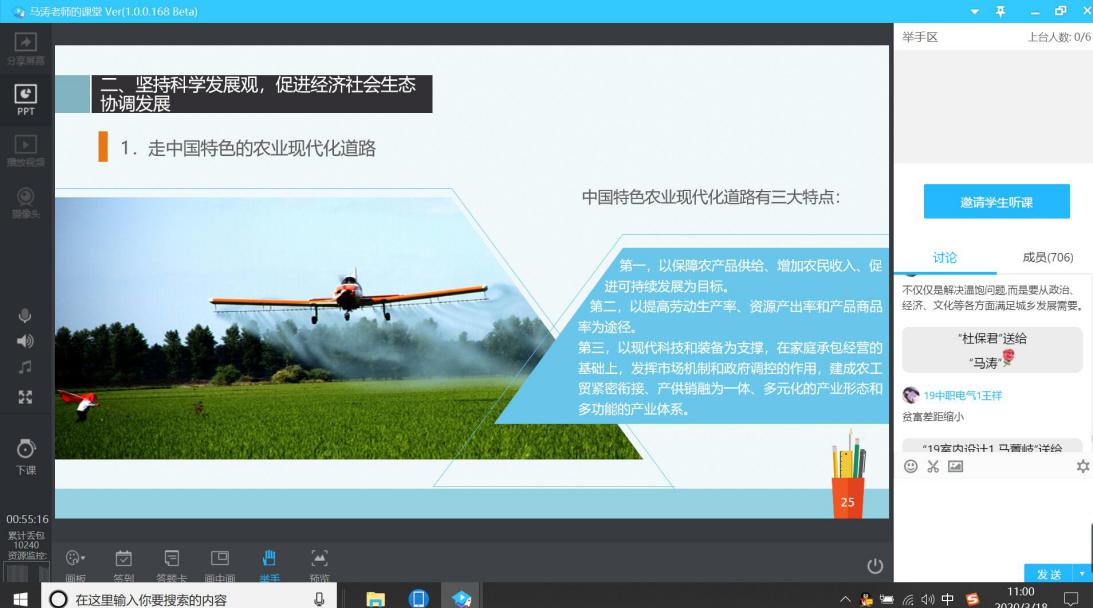Switch to the members (成员) tab
Image resolution: width=1093 pixels, height=608 pixels.
pyautogui.click(x=1047, y=258)
